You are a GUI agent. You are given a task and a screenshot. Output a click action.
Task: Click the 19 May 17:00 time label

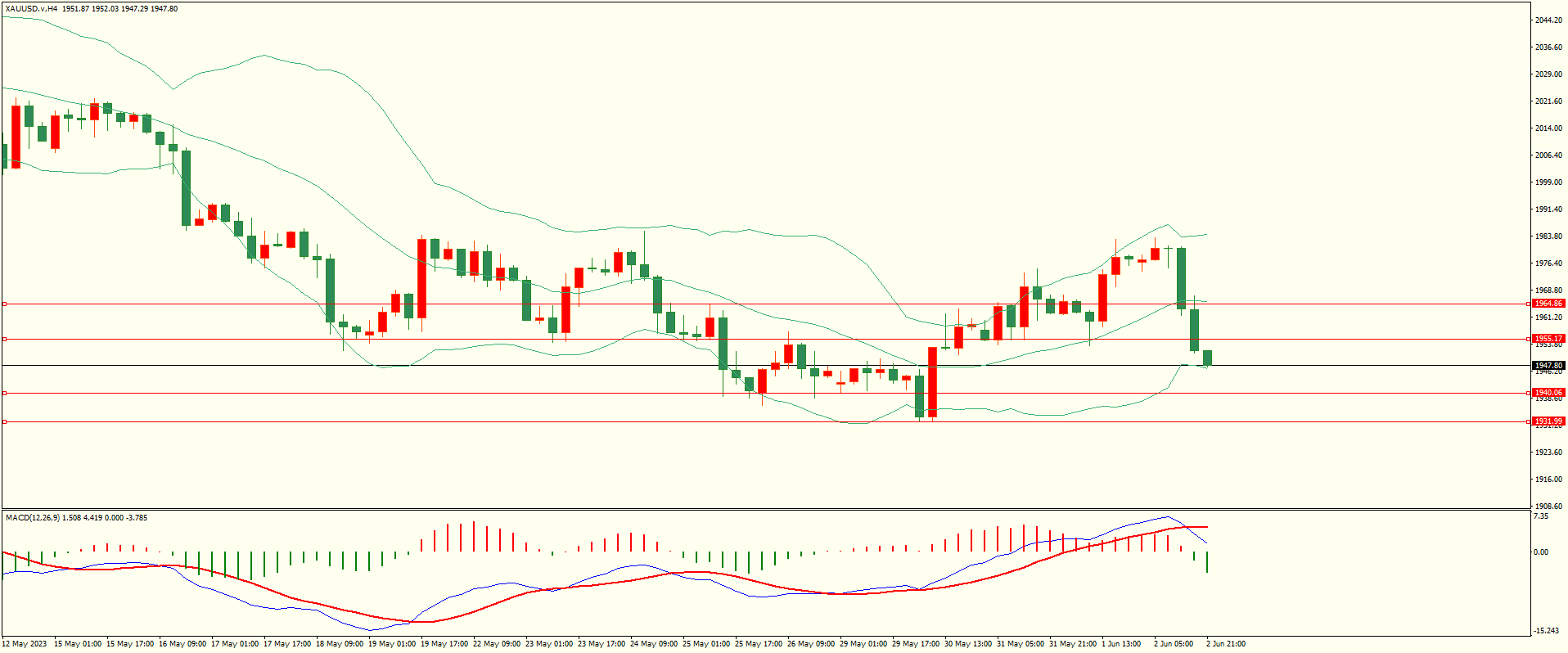click(x=444, y=644)
